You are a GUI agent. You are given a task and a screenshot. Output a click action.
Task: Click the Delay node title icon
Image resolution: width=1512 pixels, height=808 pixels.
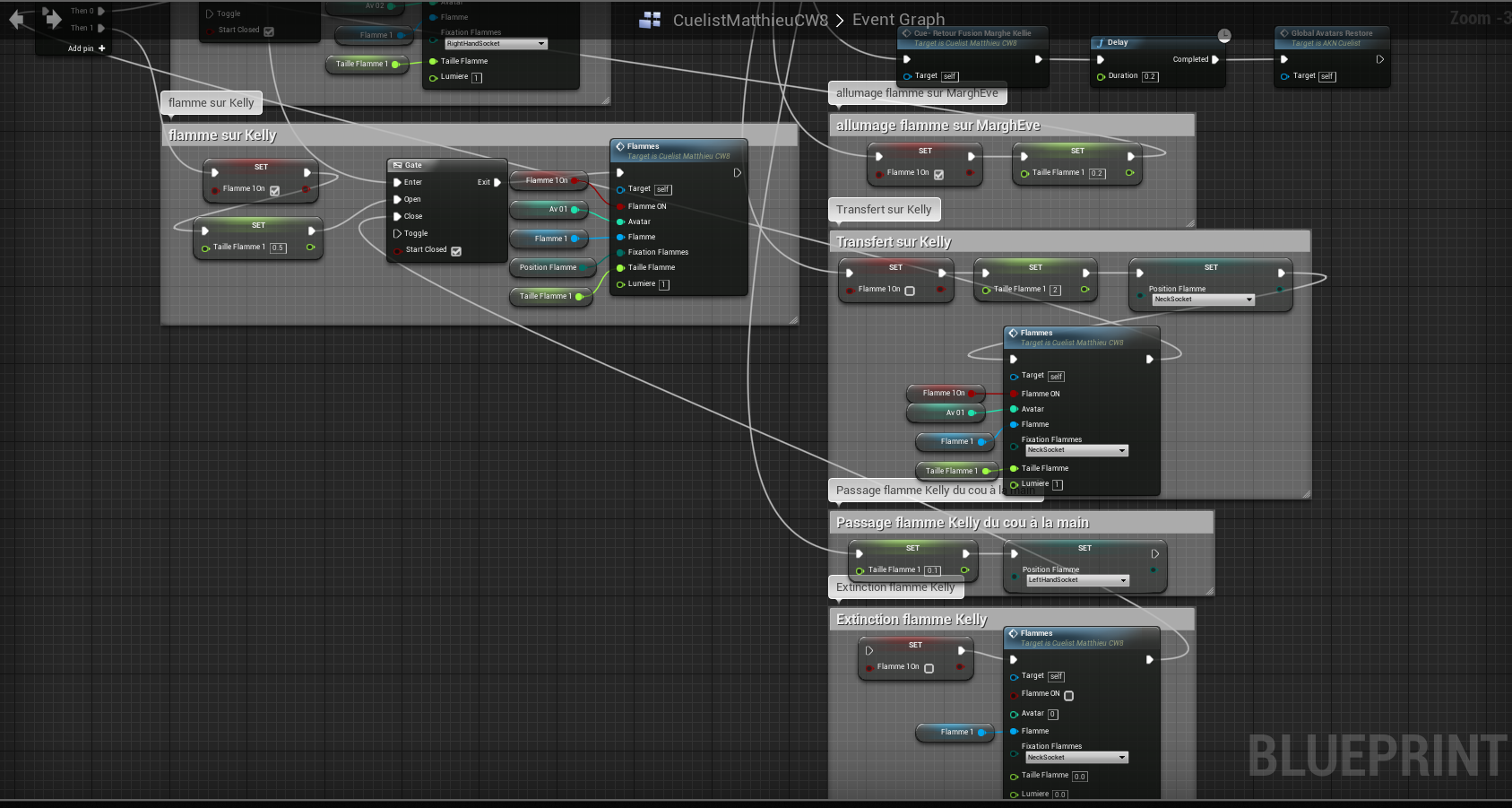(x=1100, y=42)
